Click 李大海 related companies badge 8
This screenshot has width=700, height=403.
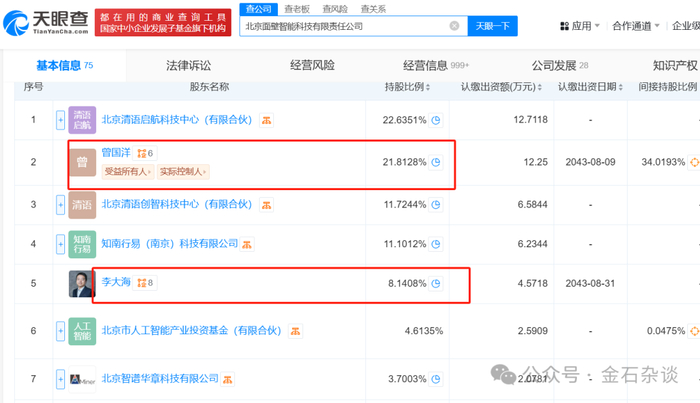point(145,283)
